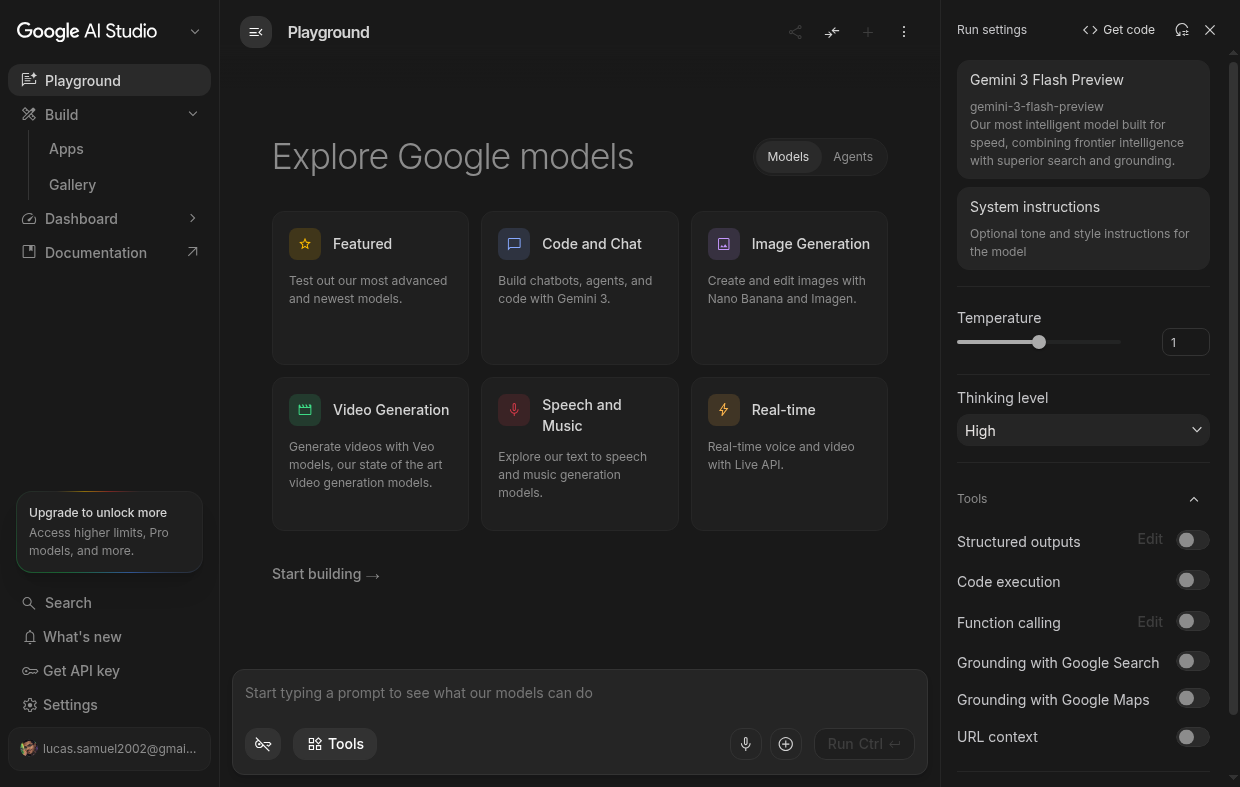Click the Real-time lightning icon
Viewport: 1240px width, 787px height.
click(724, 410)
